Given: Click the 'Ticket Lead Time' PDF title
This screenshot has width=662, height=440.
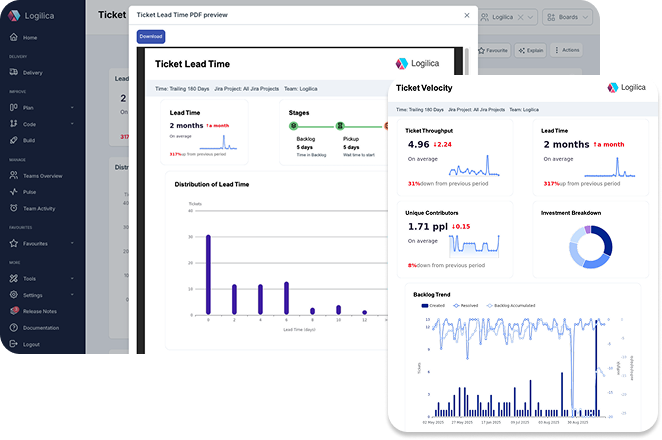Looking at the screenshot, I should click(192, 64).
